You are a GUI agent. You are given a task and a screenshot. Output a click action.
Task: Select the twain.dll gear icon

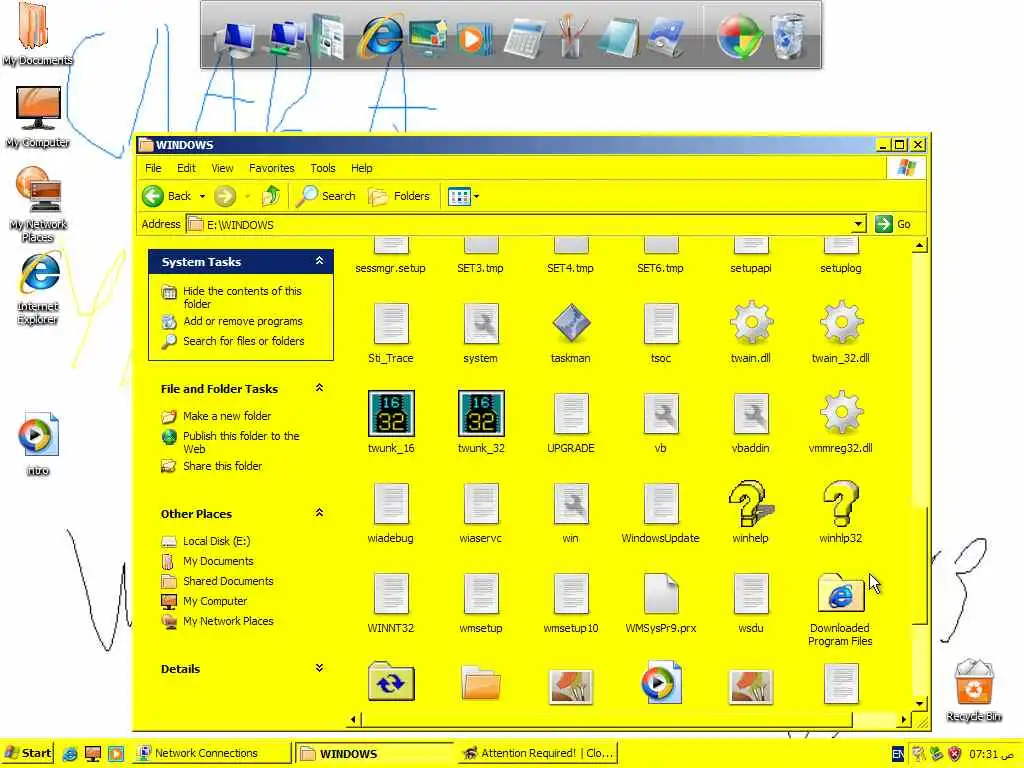click(751, 322)
